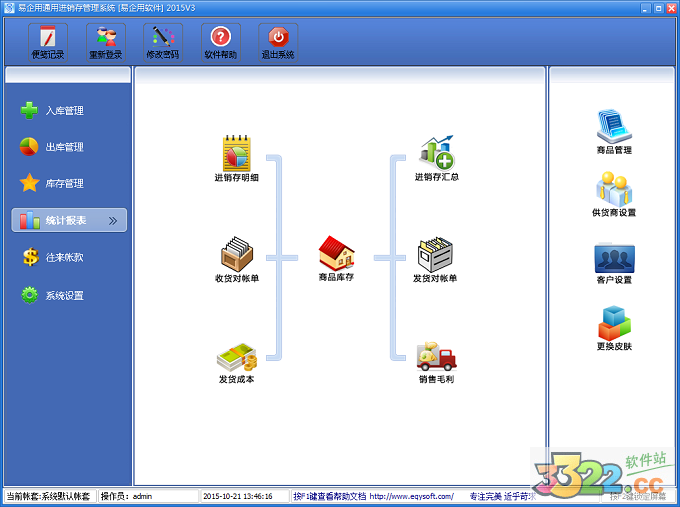The image size is (680, 507).
Task: Open the 发货成本 money icon
Action: [x=237, y=363]
